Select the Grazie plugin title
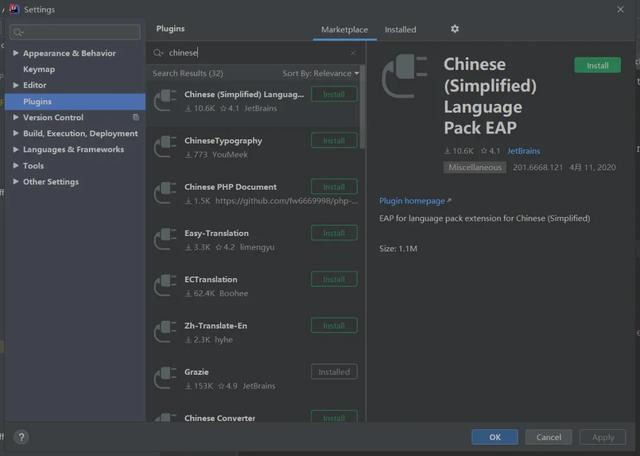This screenshot has height=456, width=640. click(x=196, y=372)
